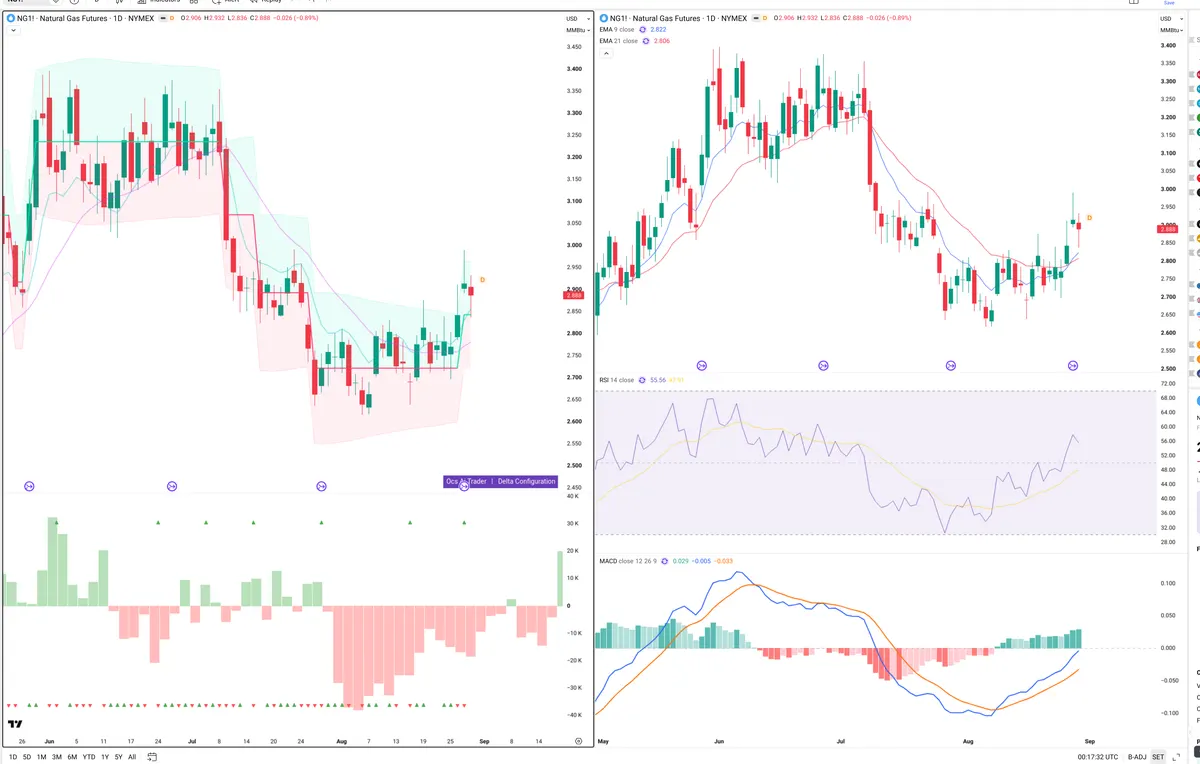This screenshot has height=764, width=1200.
Task: Click the 40 K label on delta volume axis
Action: (x=573, y=497)
